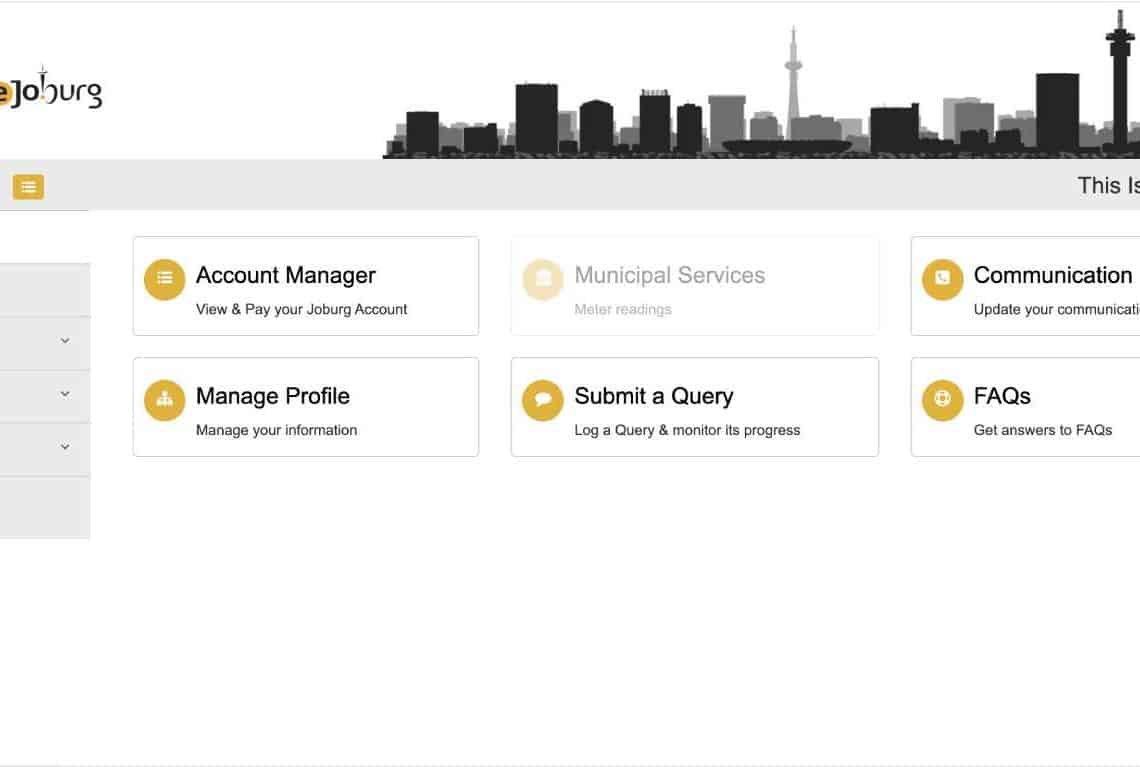Screen dimensions: 1140x767
Task: Click the Manage Profile sitemap icon
Action: (x=165, y=401)
